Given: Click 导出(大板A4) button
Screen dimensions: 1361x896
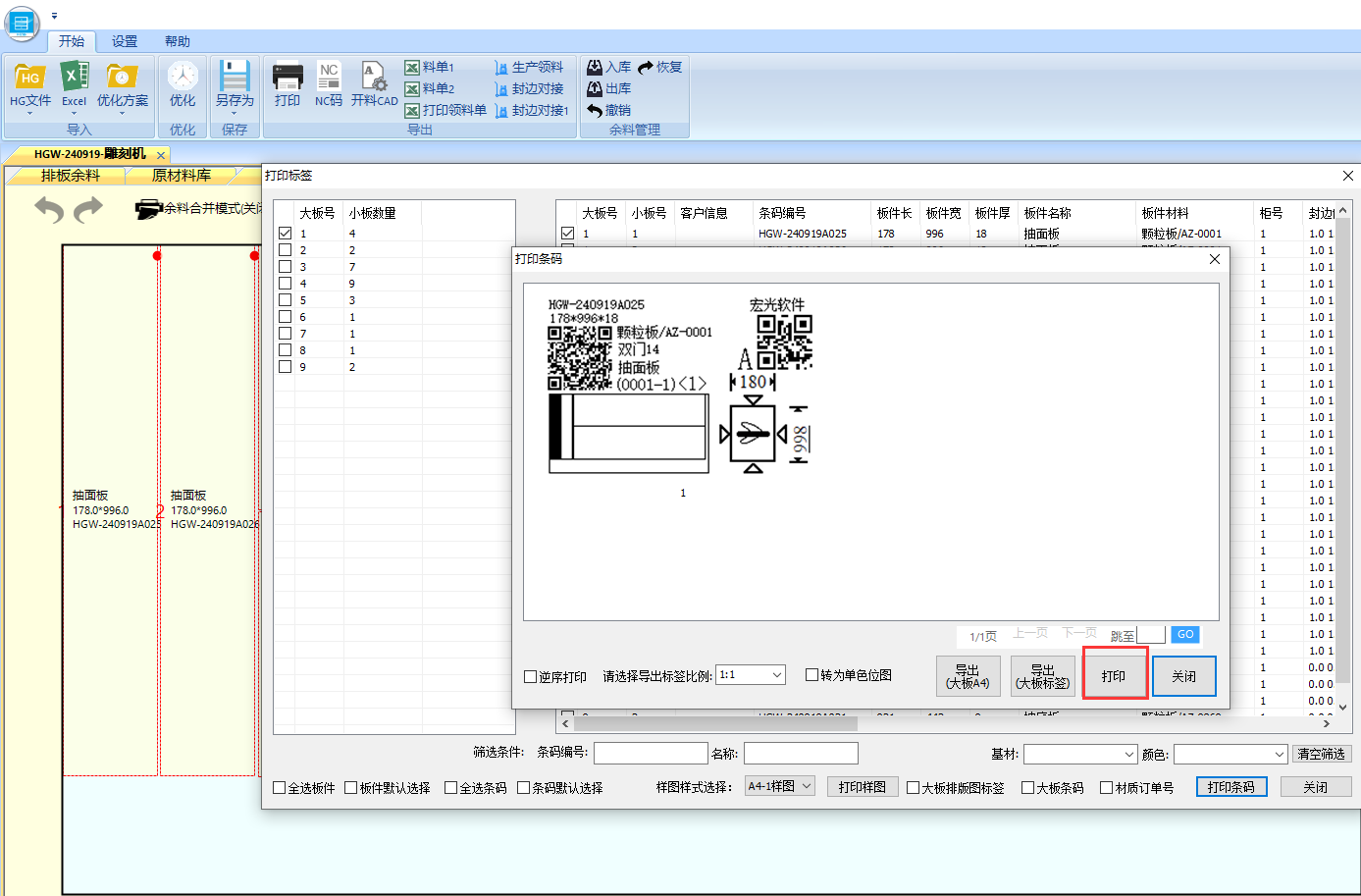Looking at the screenshot, I should click(x=968, y=676).
